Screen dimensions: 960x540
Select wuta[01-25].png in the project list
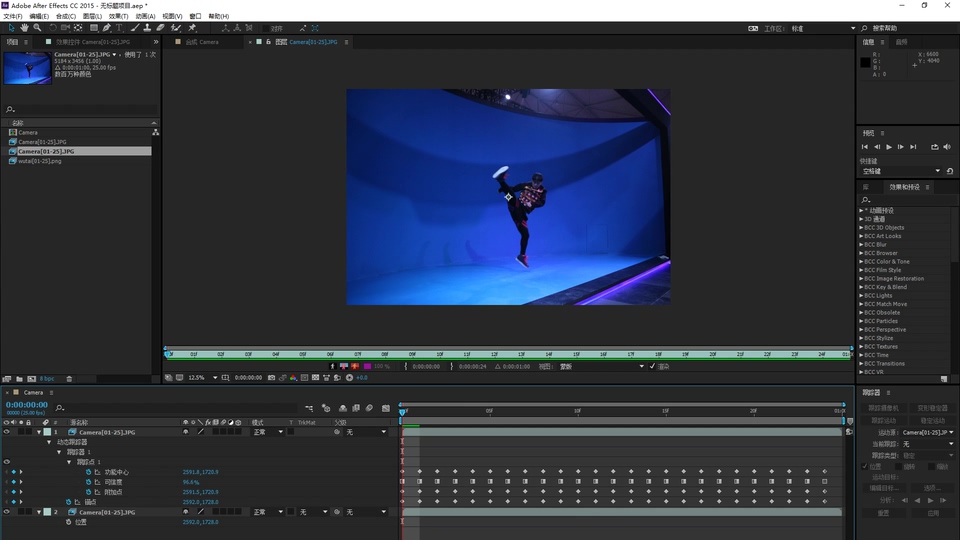coord(40,160)
